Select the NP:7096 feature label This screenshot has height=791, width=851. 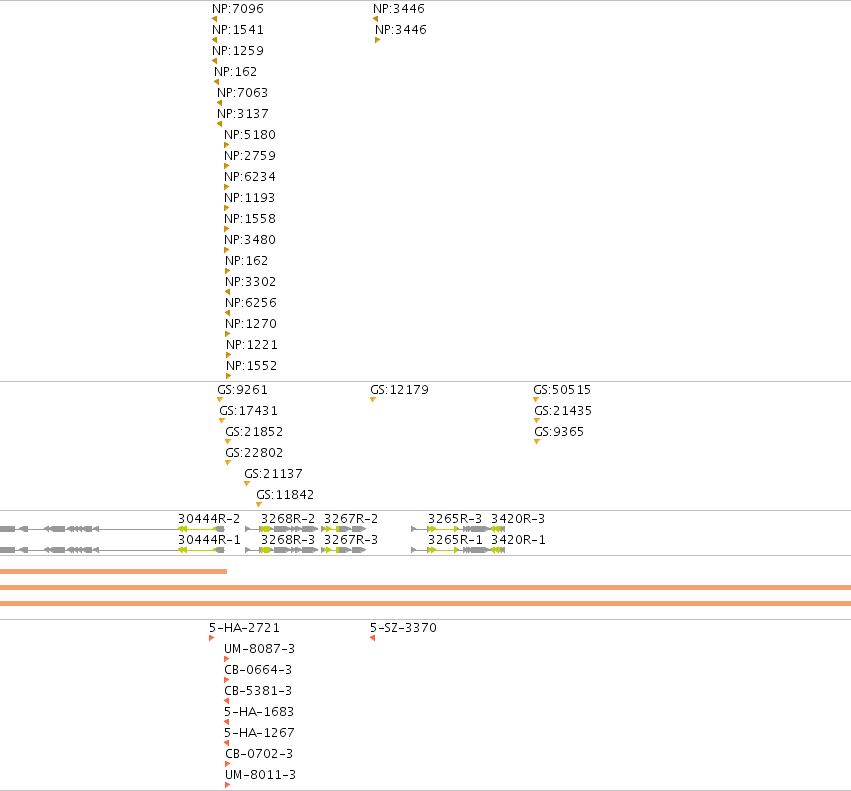(238, 9)
